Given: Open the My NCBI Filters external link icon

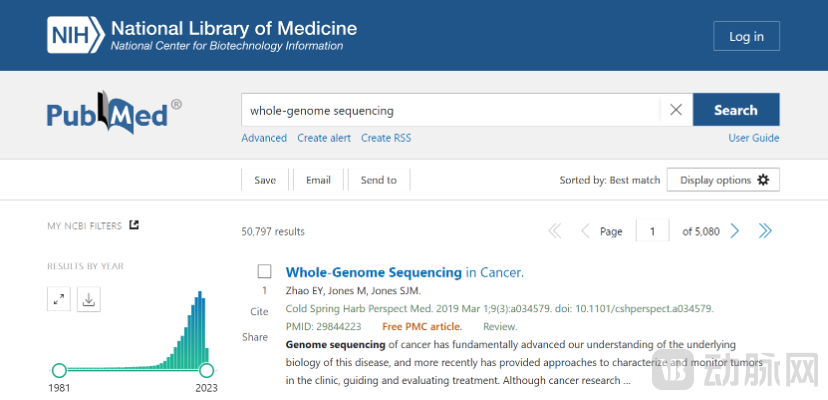Looking at the screenshot, I should point(135,225).
